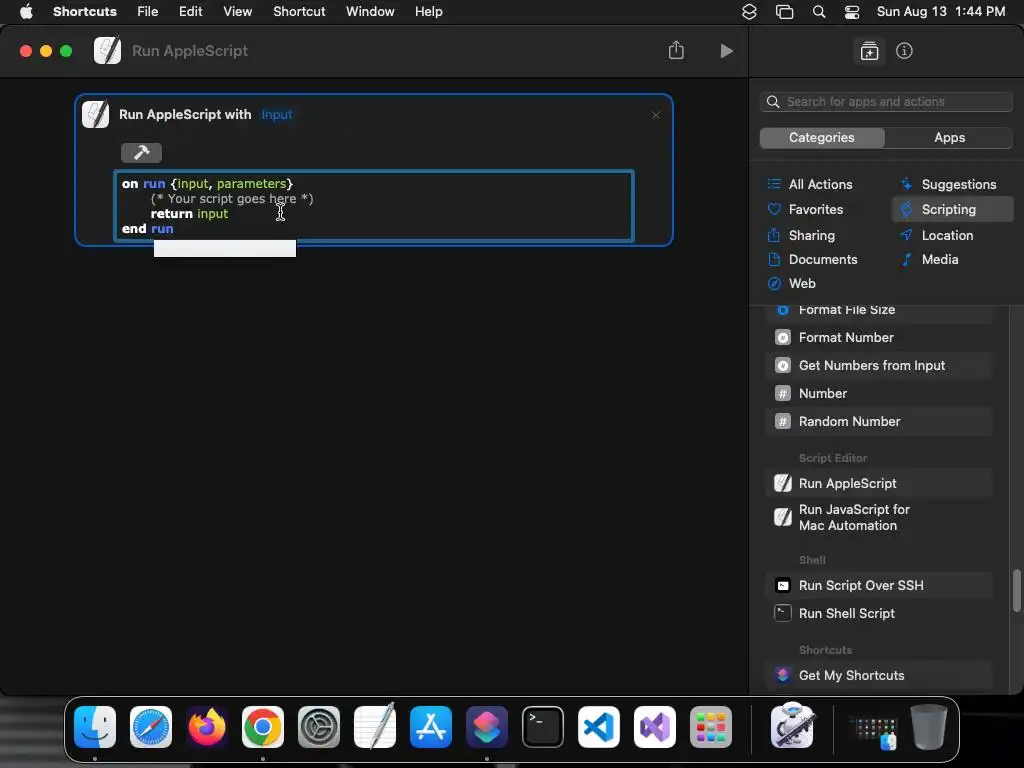
Task: Click the date and time in menu bar
Action: point(940,12)
